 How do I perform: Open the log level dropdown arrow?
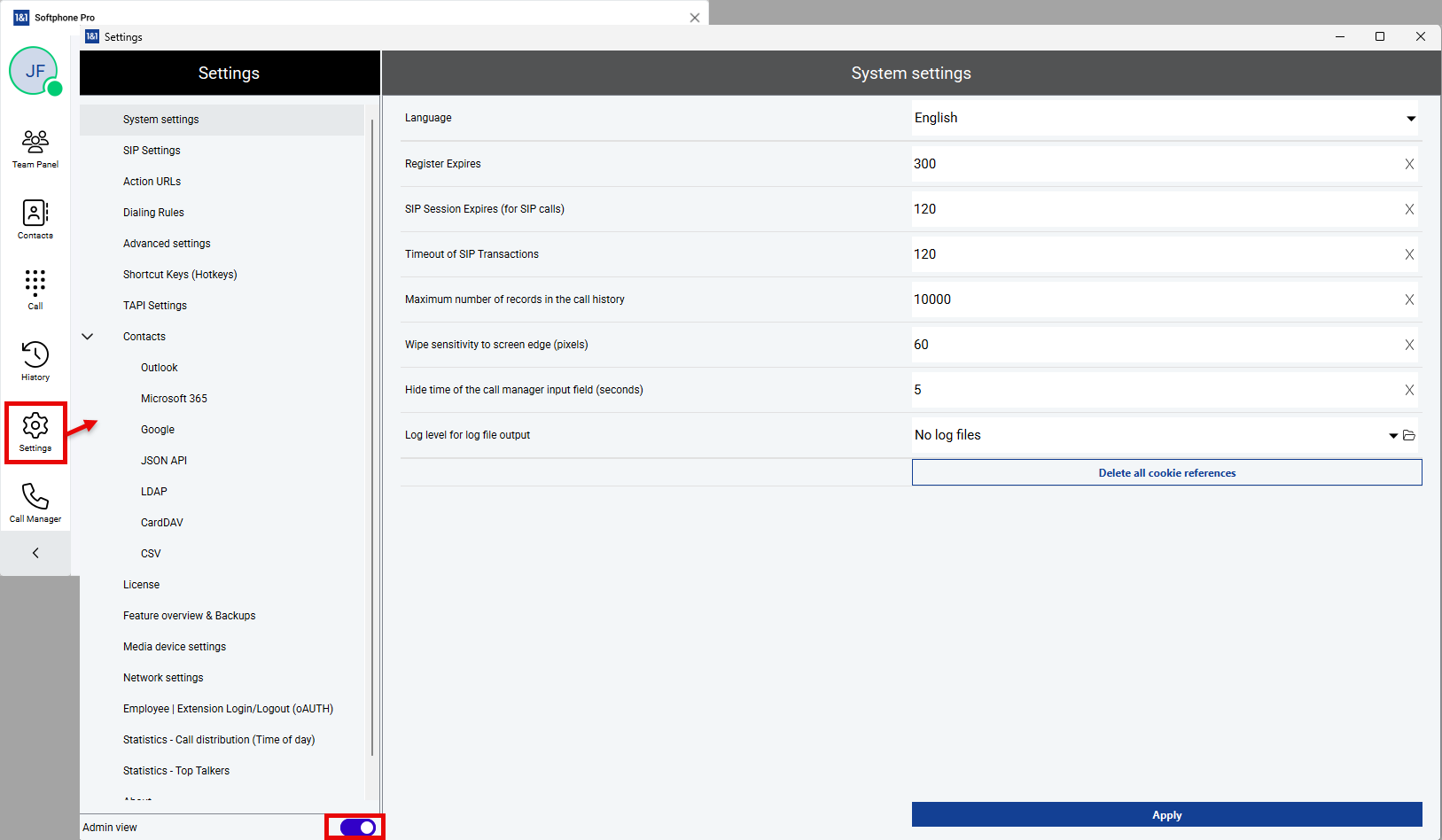1393,435
